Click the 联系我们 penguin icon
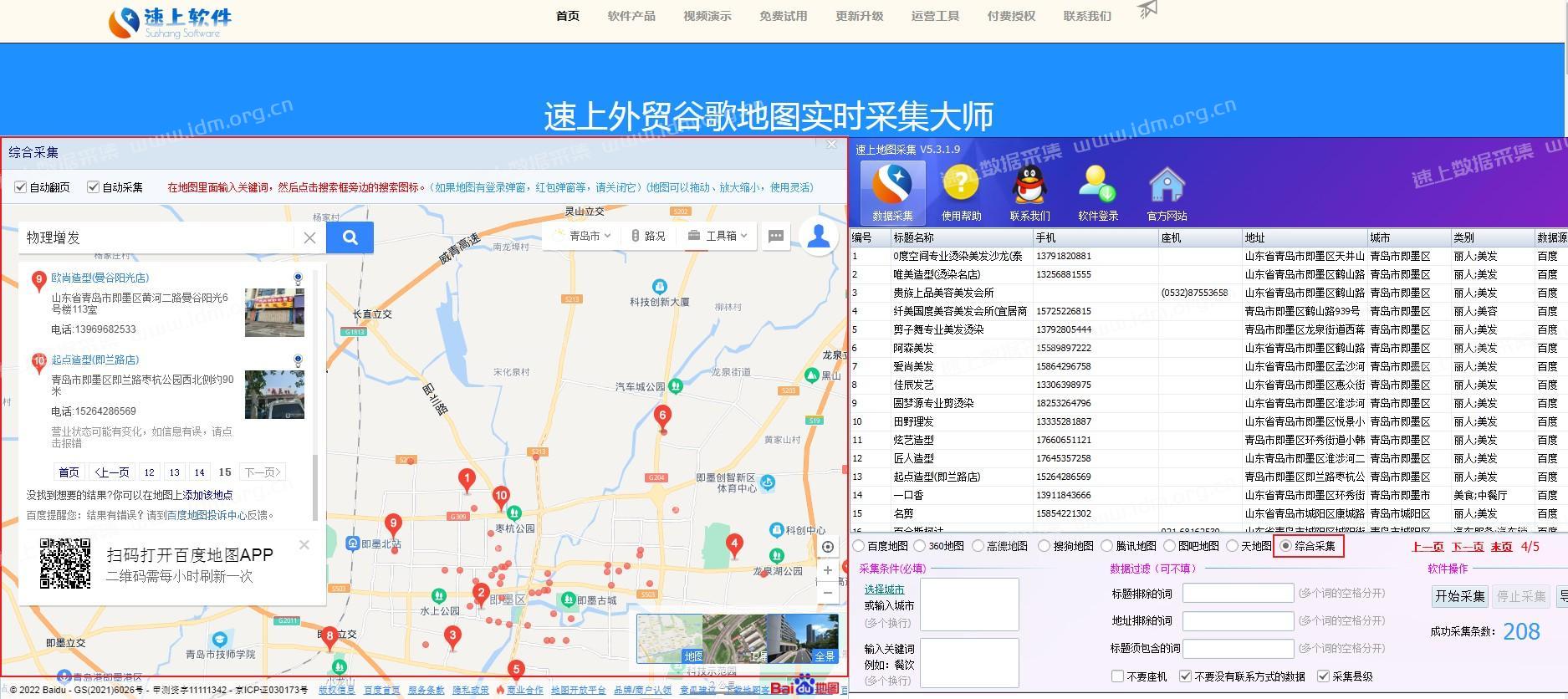 [1029, 192]
